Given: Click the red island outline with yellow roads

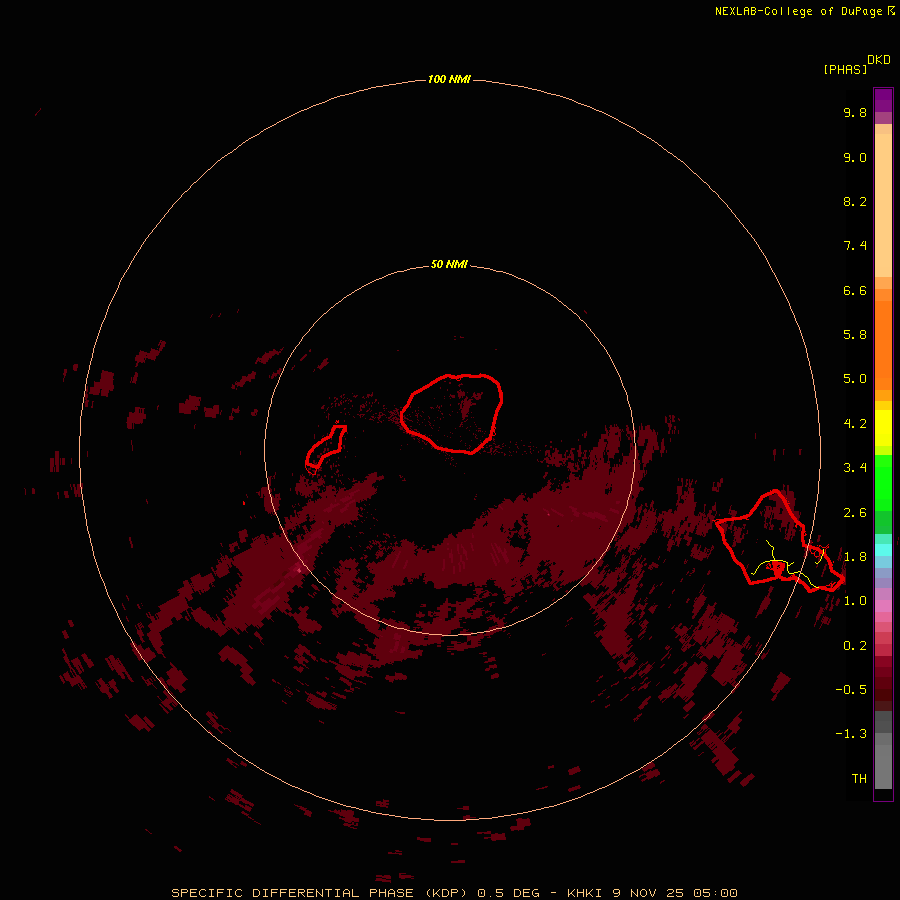Looking at the screenshot, I should coord(779,542).
